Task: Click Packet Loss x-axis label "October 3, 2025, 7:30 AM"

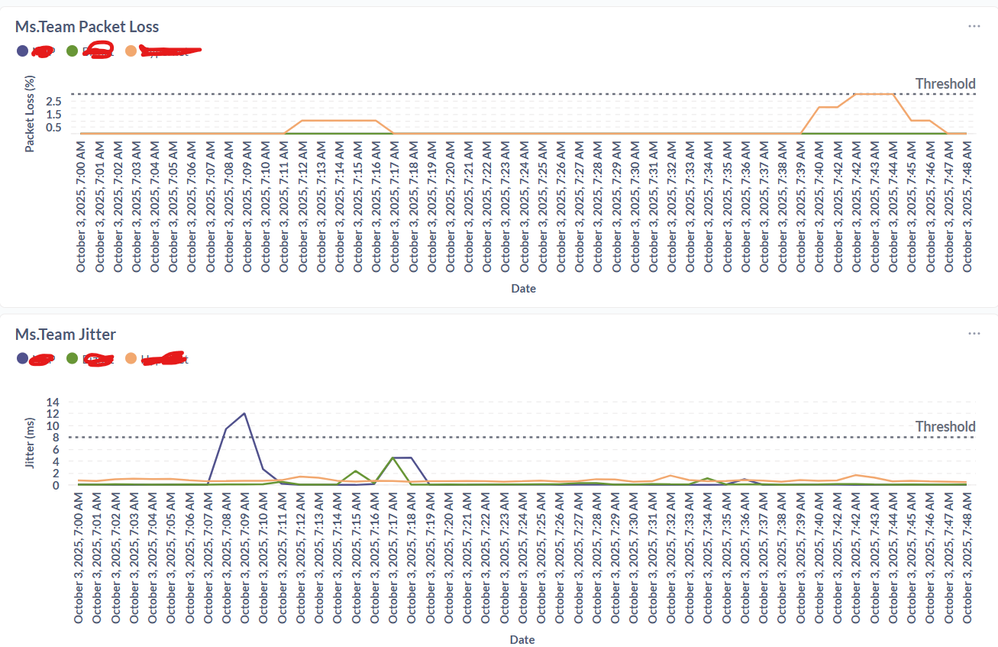Action: click(x=635, y=207)
